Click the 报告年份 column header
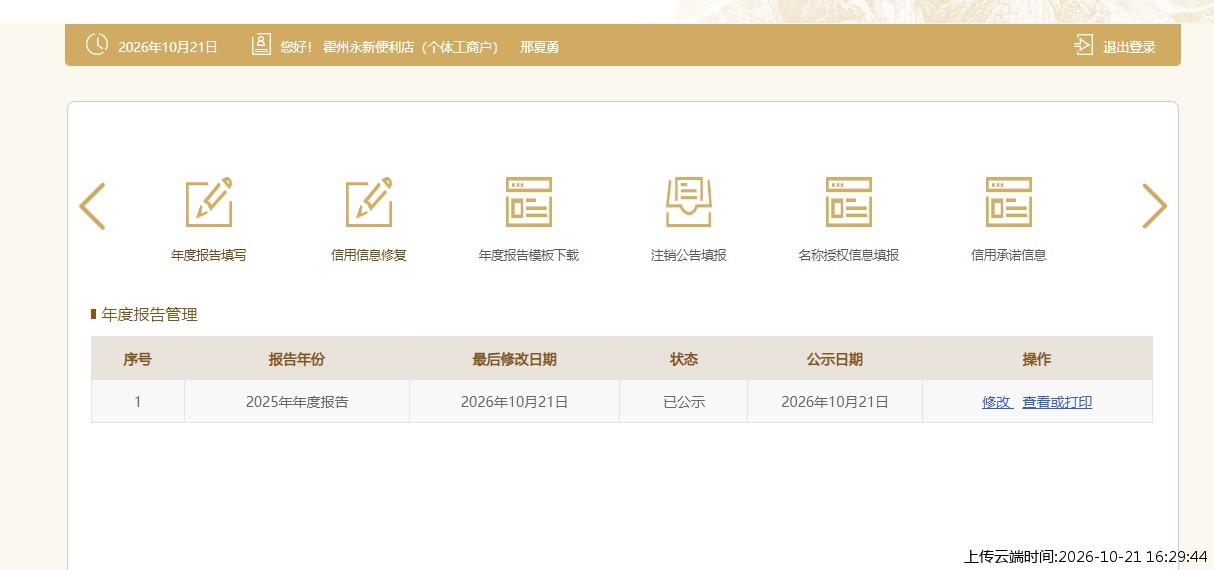Viewport: 1214px width, 570px height. click(x=297, y=359)
